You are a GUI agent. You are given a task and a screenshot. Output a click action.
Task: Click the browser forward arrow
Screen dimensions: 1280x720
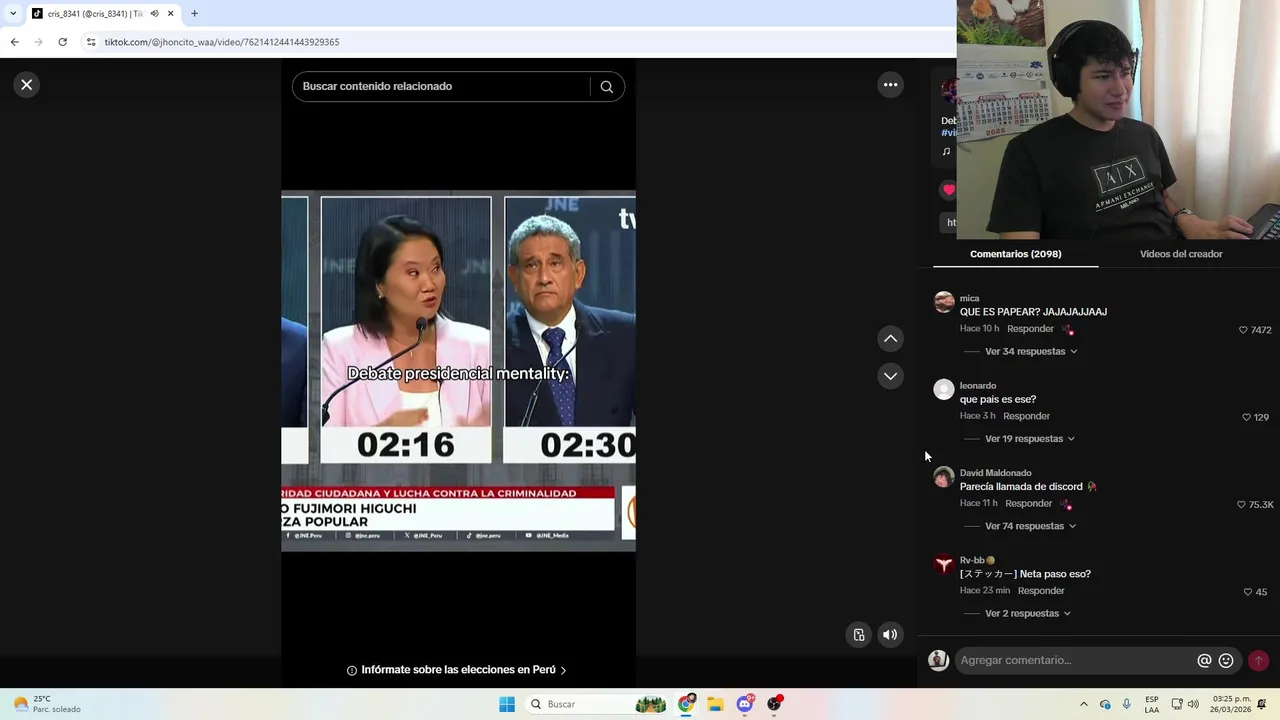coord(38,42)
